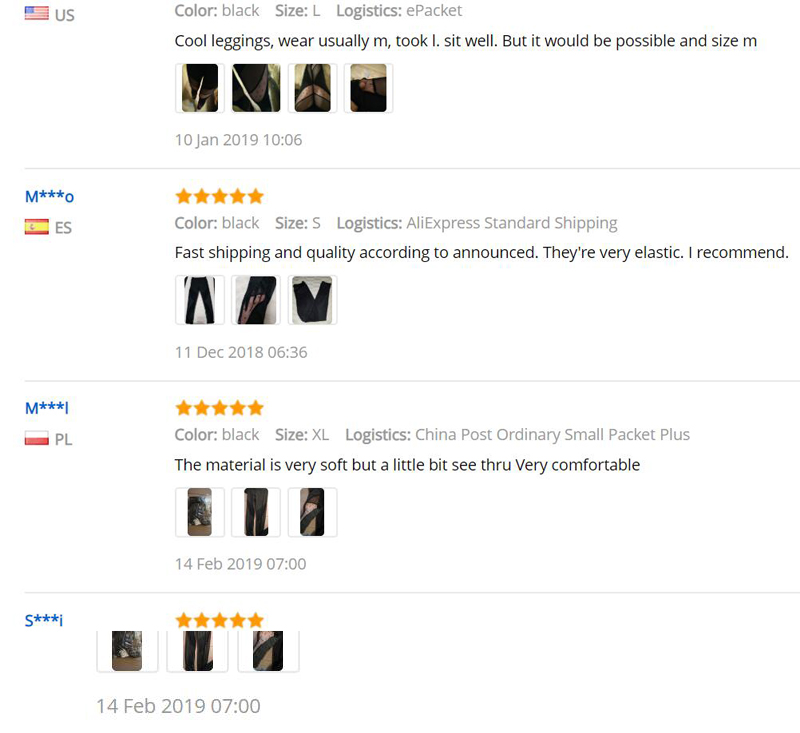Image resolution: width=800 pixels, height=733 pixels.
Task: View fourth photo in the US buyer's review
Action: click(368, 88)
